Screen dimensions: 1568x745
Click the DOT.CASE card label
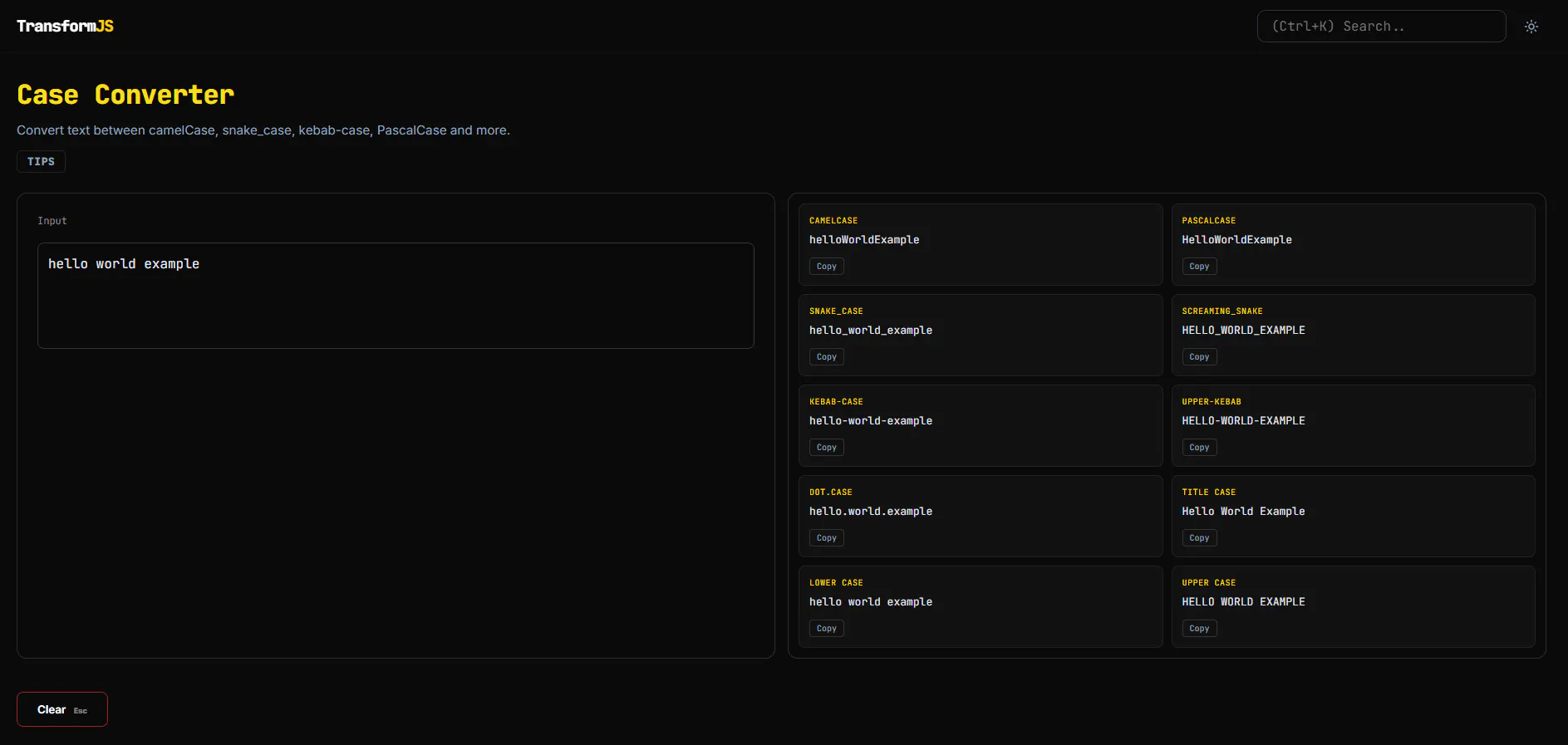point(831,493)
